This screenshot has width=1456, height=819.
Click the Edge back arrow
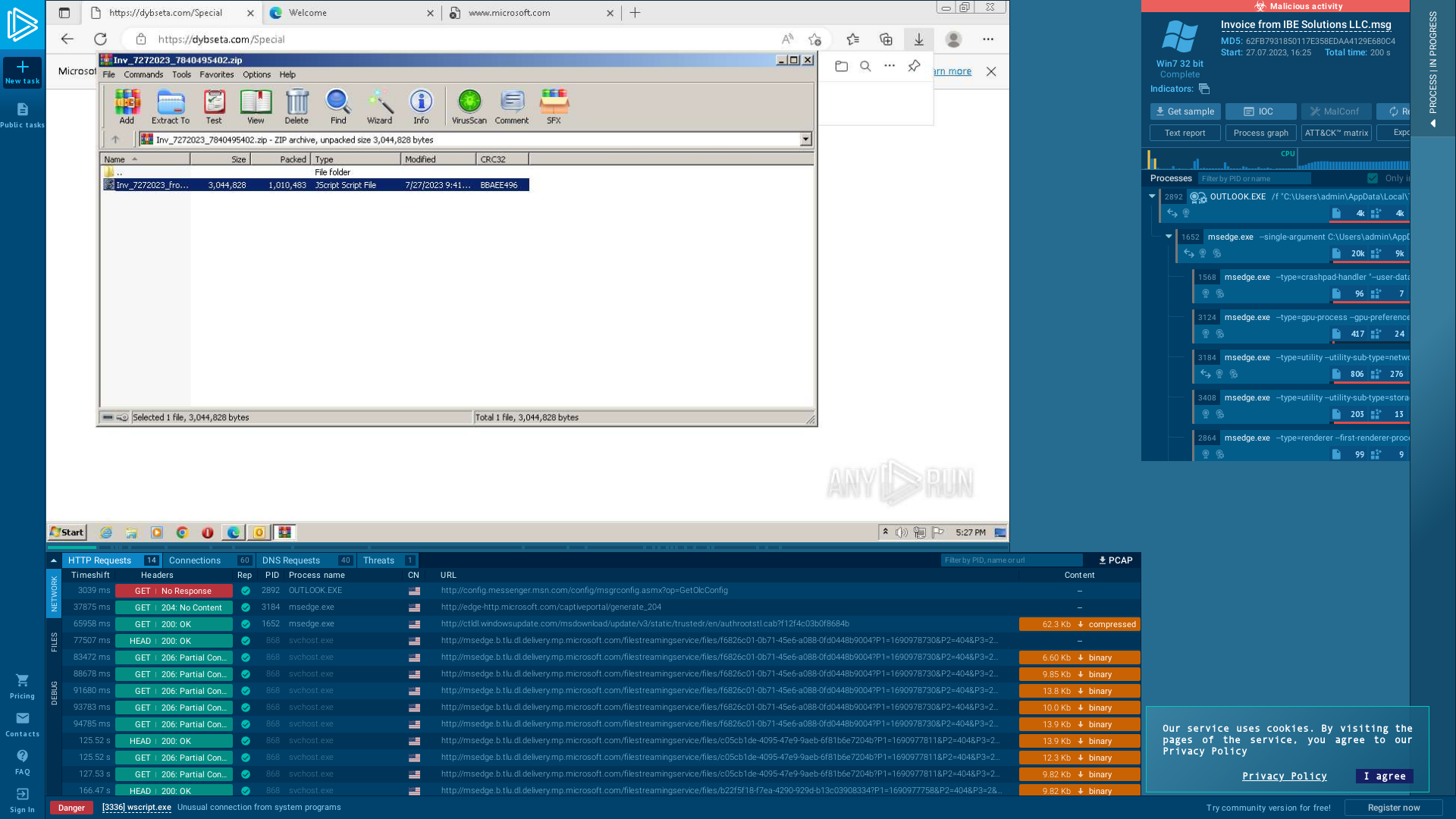(67, 39)
